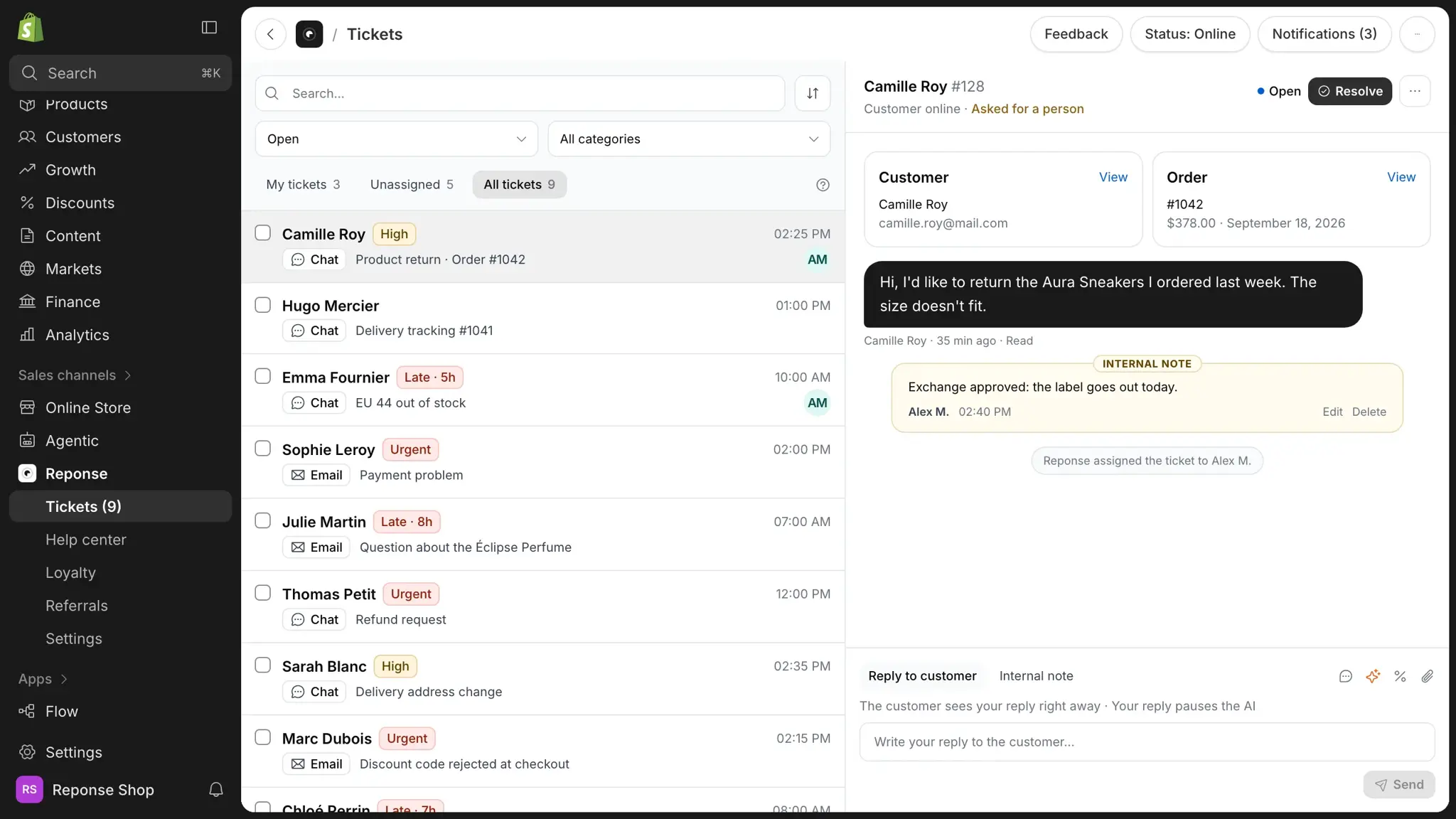Screen dimensions: 1456x819
Task: Open Flow app in sidebar
Action: (x=120, y=711)
